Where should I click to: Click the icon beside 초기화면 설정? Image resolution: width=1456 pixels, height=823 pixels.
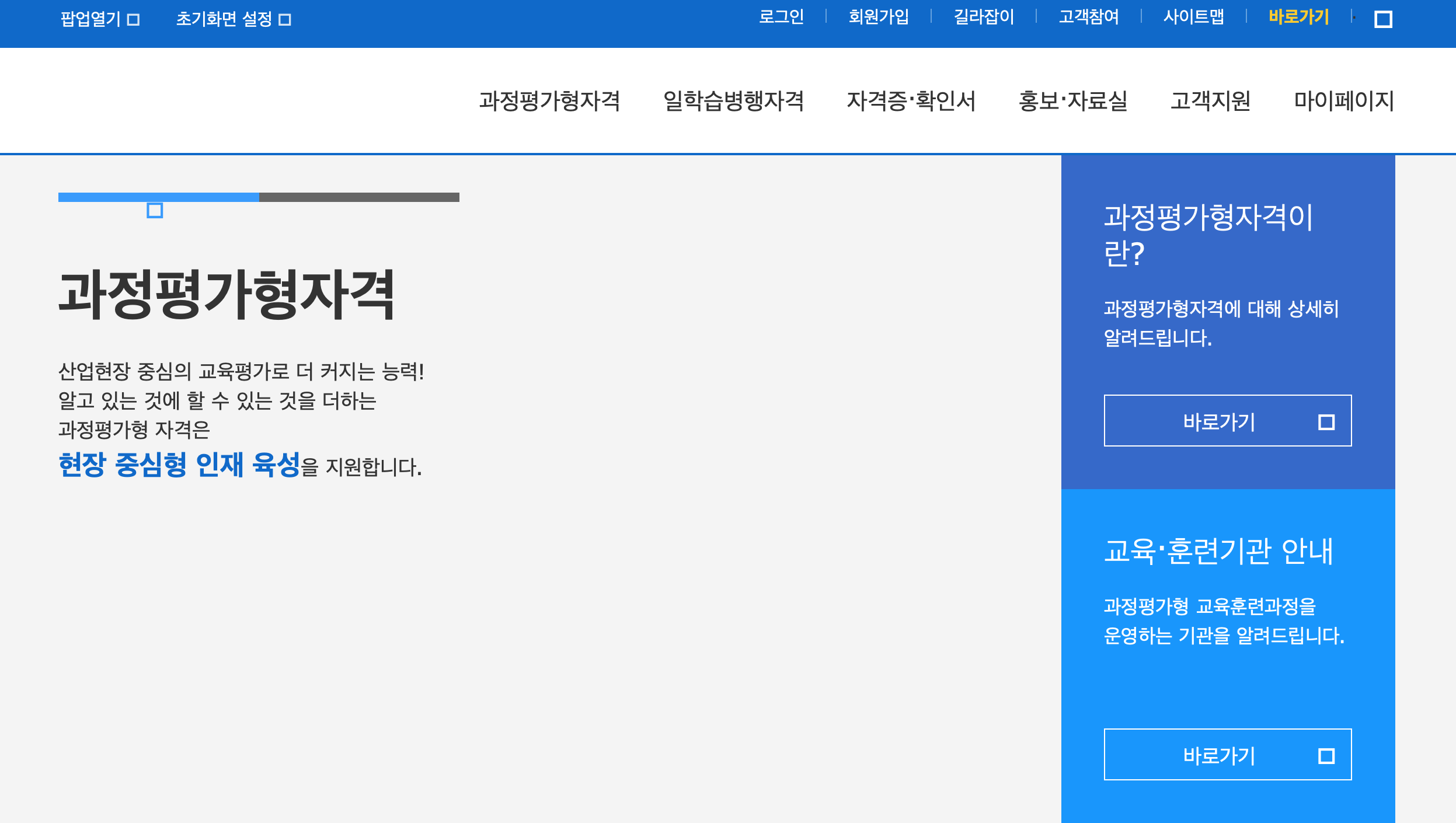point(285,20)
